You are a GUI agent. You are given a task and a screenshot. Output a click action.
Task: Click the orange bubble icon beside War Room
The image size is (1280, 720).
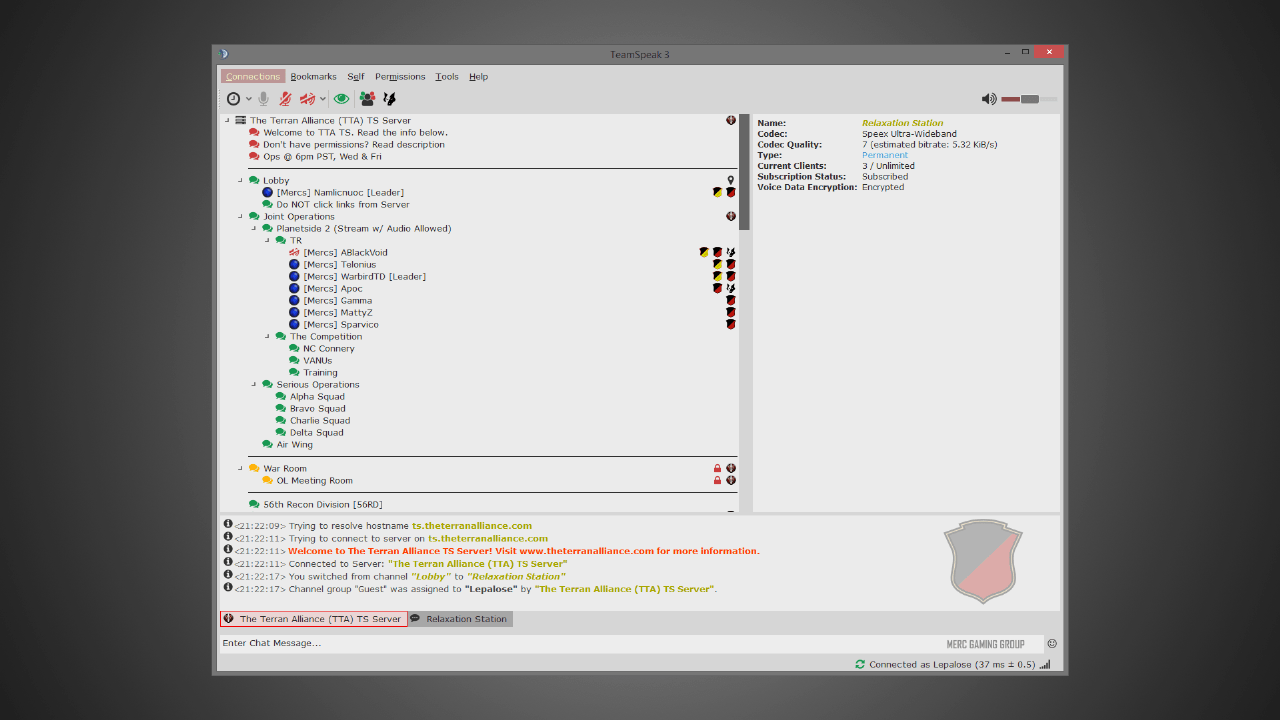tap(254, 468)
